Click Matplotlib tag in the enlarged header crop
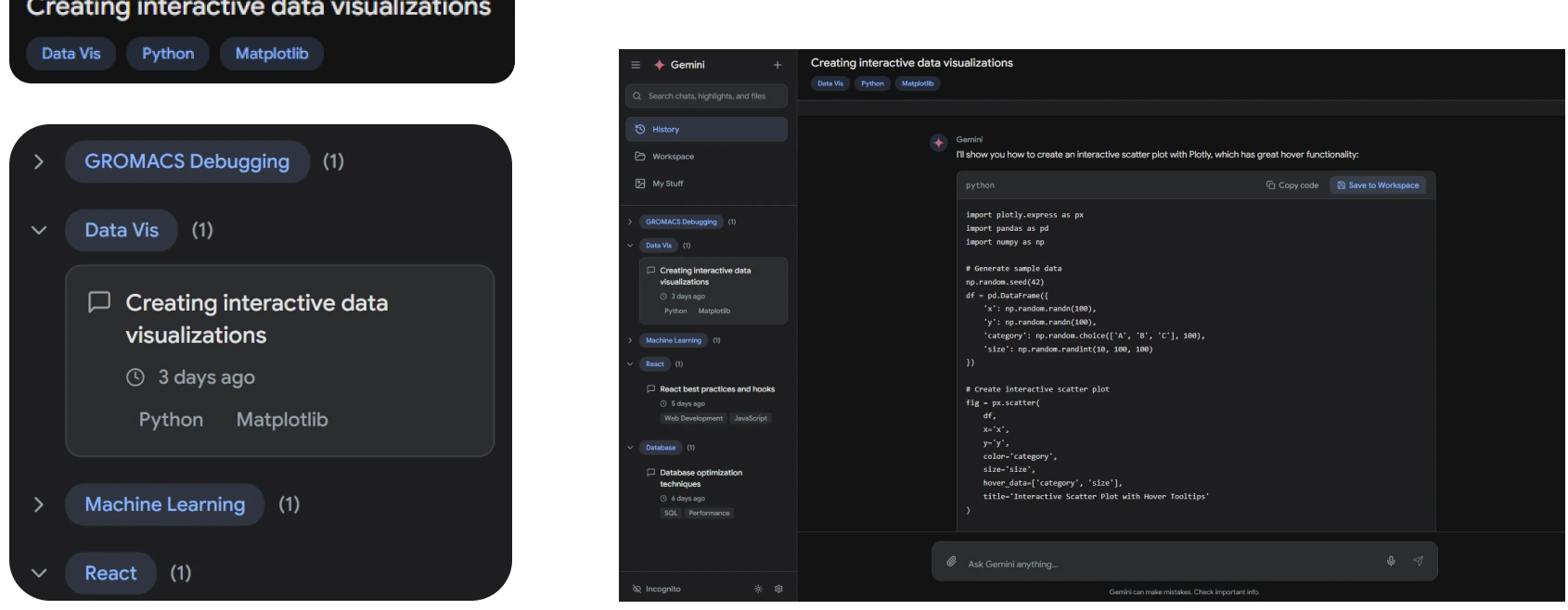 272,54
